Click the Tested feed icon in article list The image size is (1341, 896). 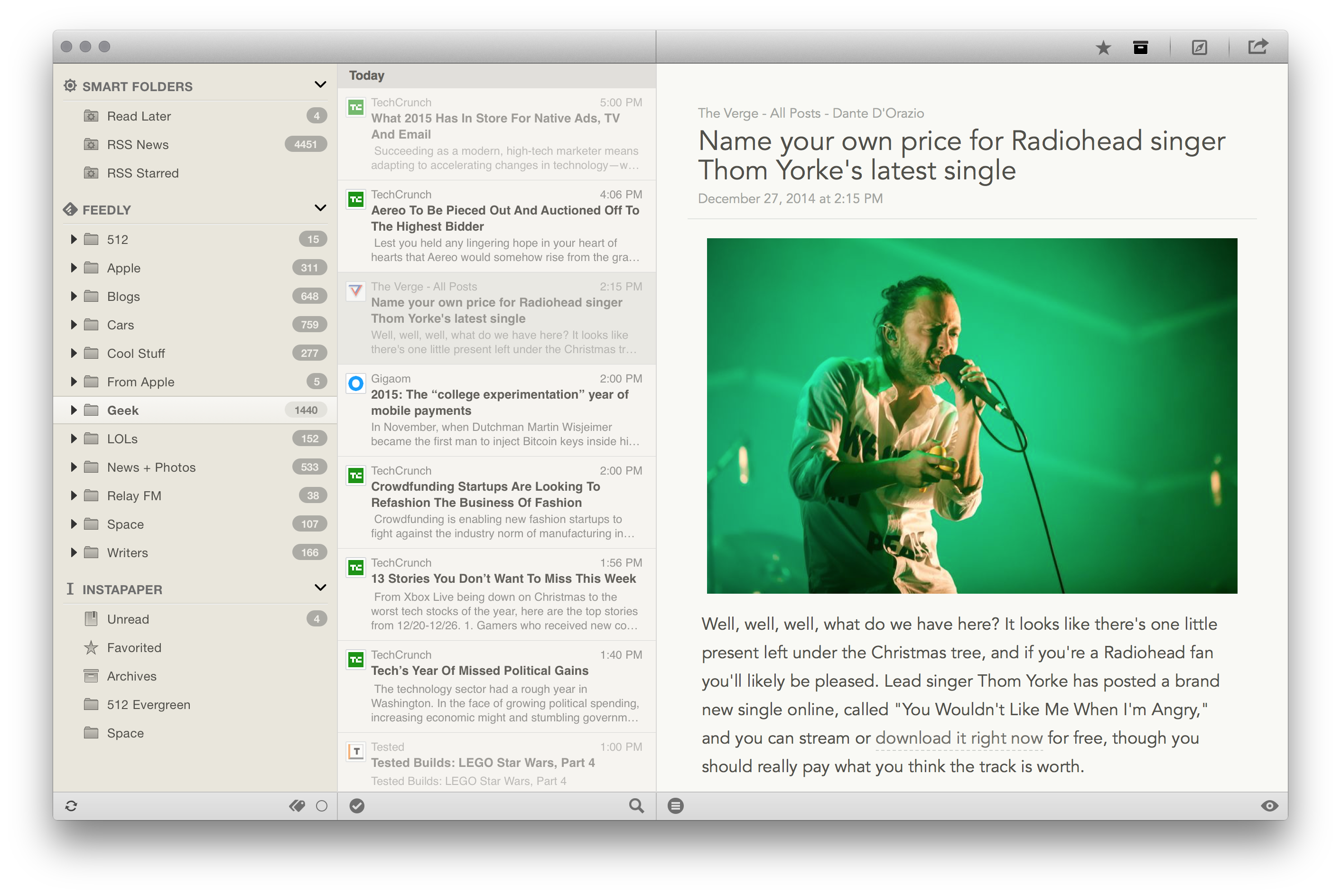[x=355, y=751]
